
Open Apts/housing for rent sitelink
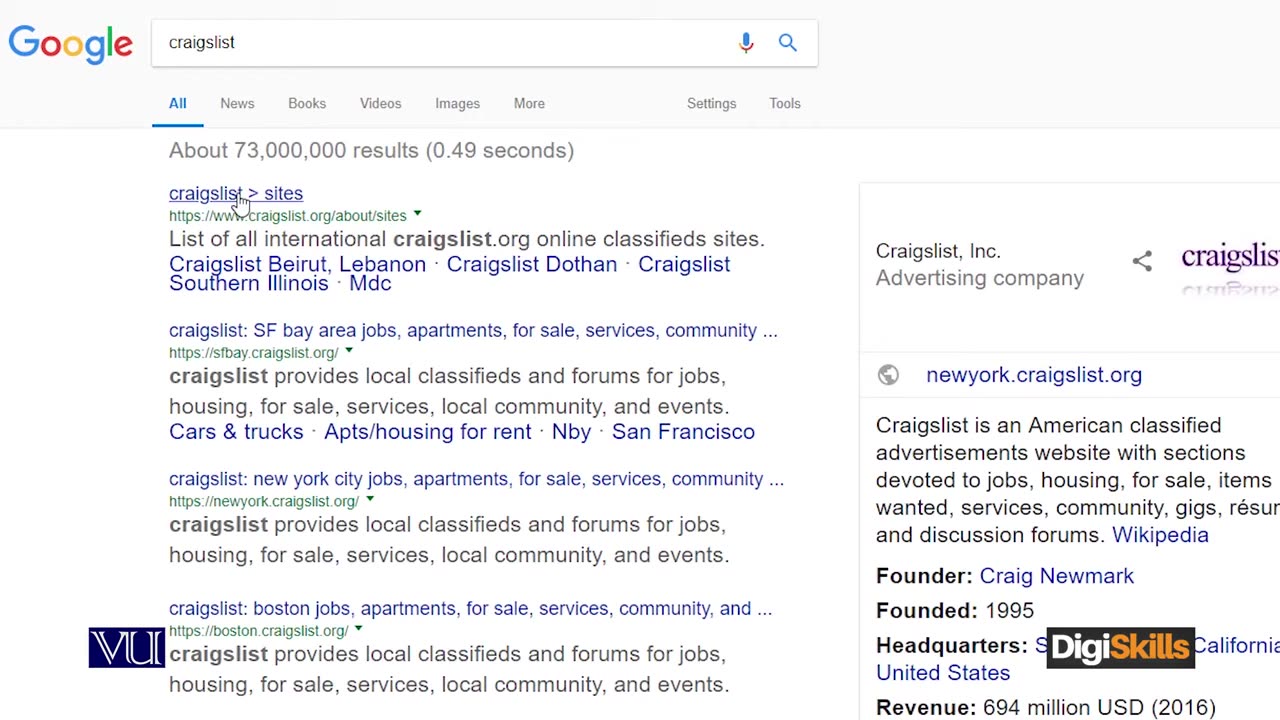click(427, 431)
